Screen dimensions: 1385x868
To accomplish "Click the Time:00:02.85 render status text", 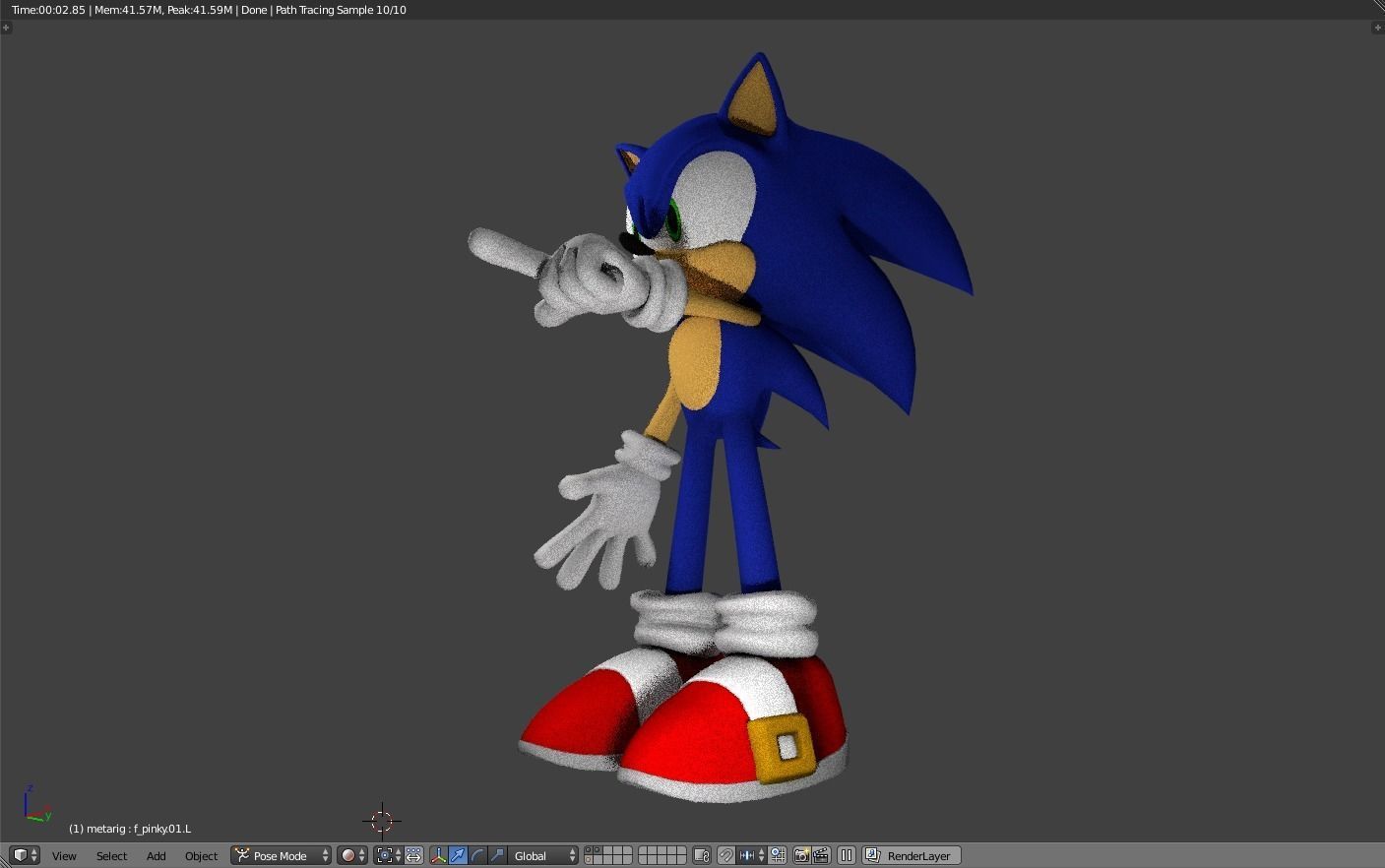I will pyautogui.click(x=48, y=10).
